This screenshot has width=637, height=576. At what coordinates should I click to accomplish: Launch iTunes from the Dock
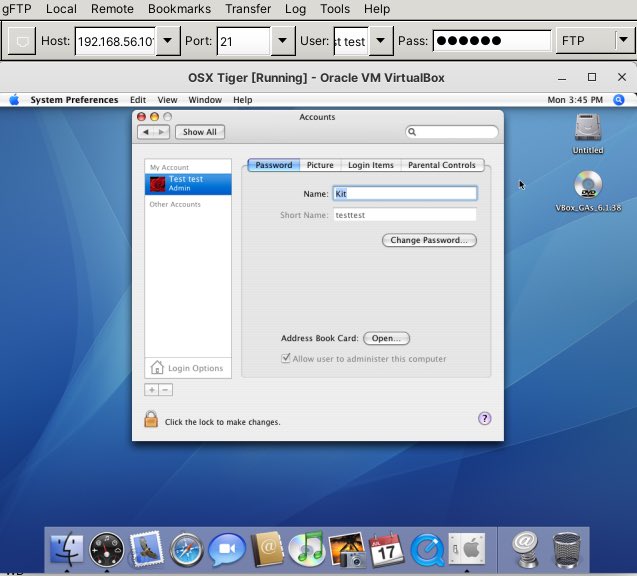click(x=307, y=549)
